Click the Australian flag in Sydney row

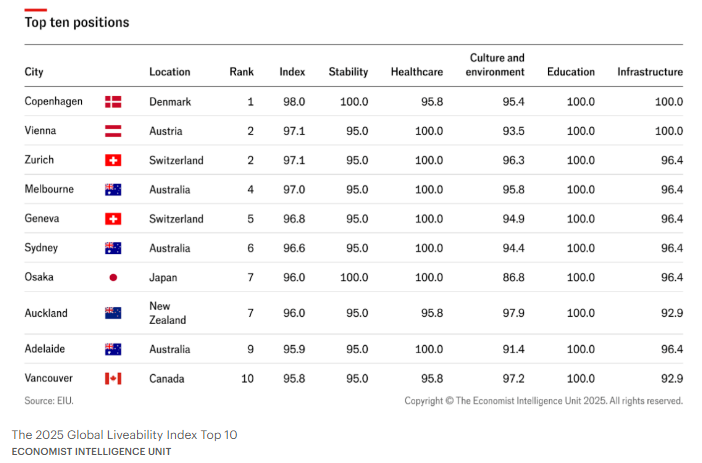pos(113,248)
